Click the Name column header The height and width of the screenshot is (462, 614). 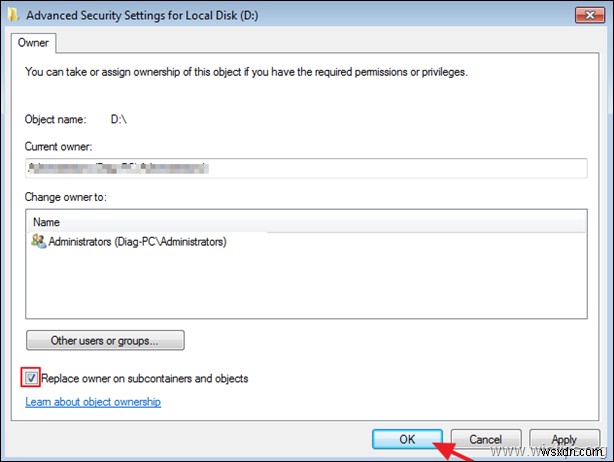click(46, 221)
